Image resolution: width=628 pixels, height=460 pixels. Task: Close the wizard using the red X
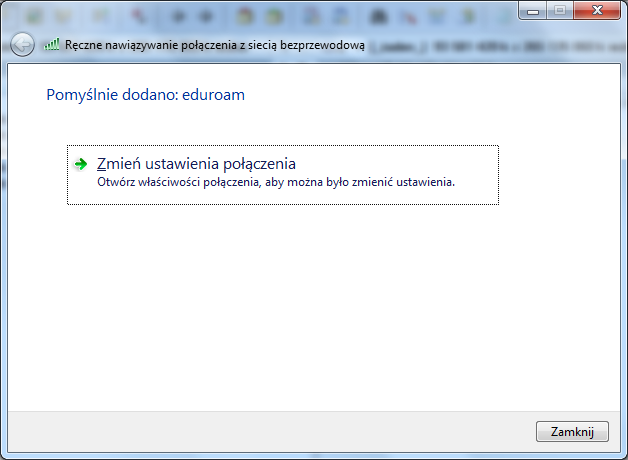click(x=594, y=11)
